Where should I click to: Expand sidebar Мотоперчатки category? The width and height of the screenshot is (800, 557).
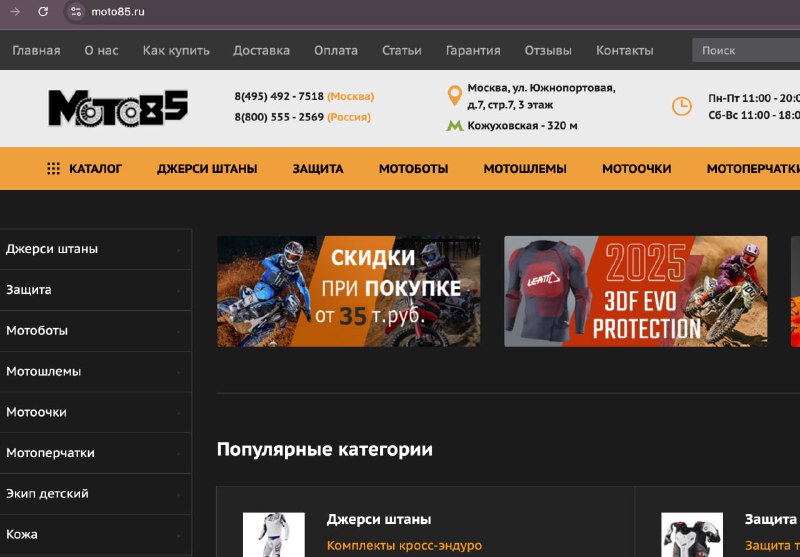[x=95, y=453]
